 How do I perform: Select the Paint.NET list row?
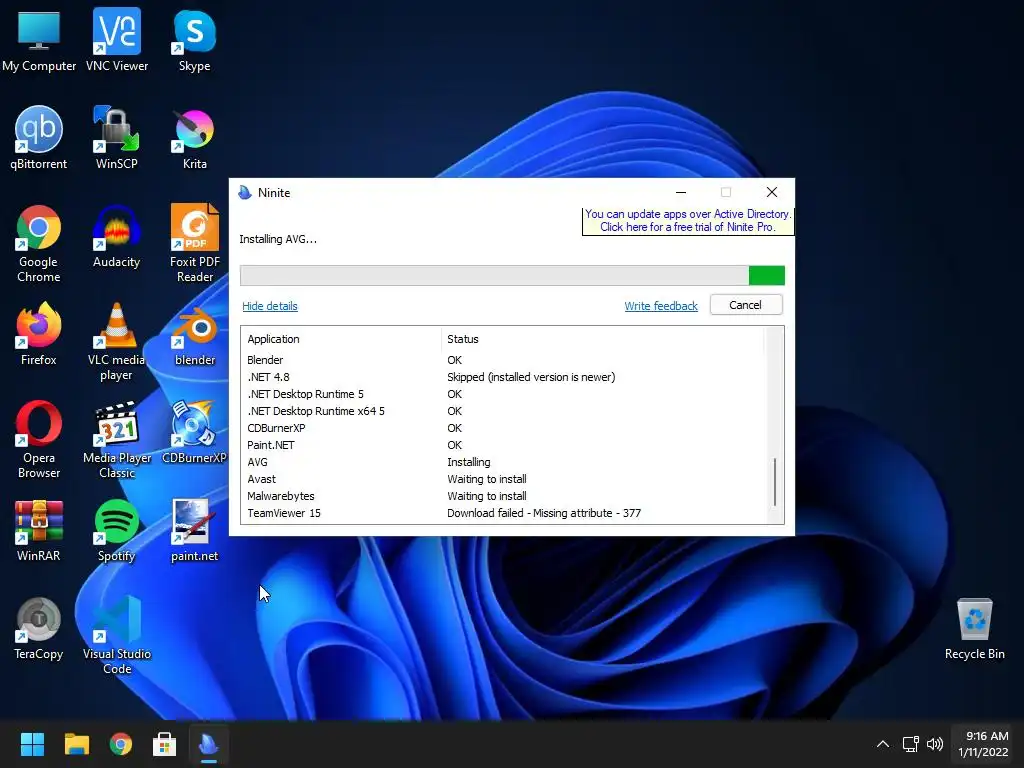(503, 445)
